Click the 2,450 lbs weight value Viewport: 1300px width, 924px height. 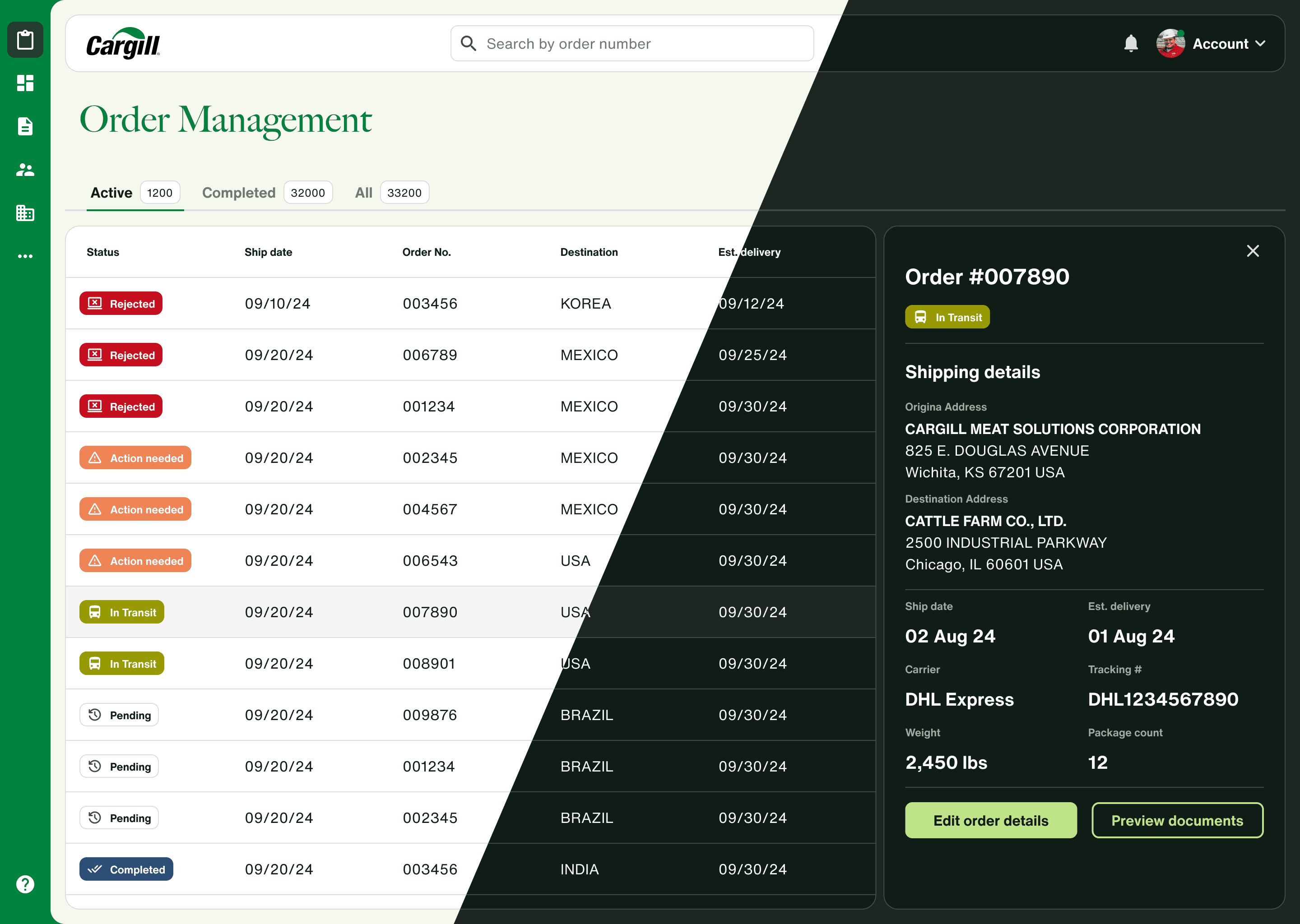(x=946, y=762)
